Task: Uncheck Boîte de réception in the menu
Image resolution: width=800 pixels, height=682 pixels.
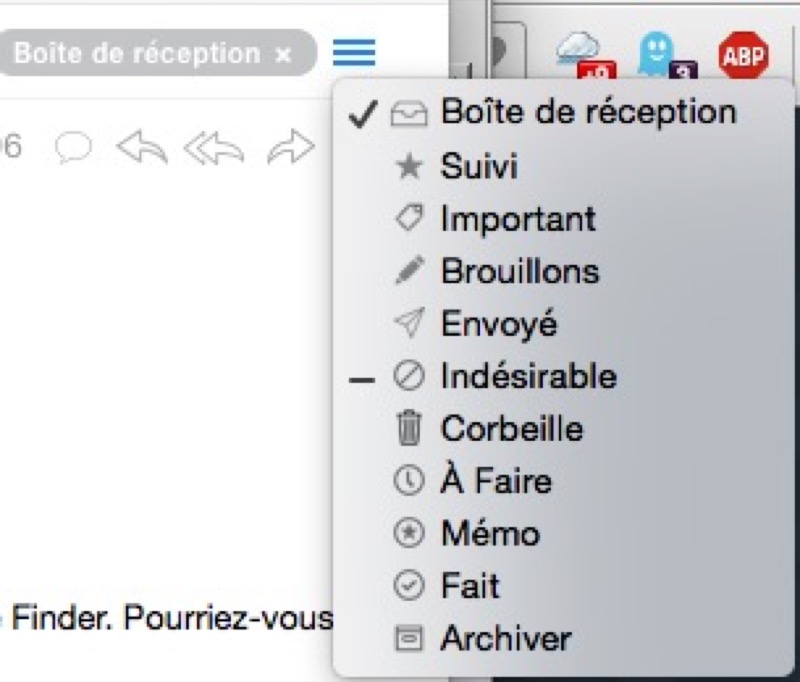Action: (588, 111)
